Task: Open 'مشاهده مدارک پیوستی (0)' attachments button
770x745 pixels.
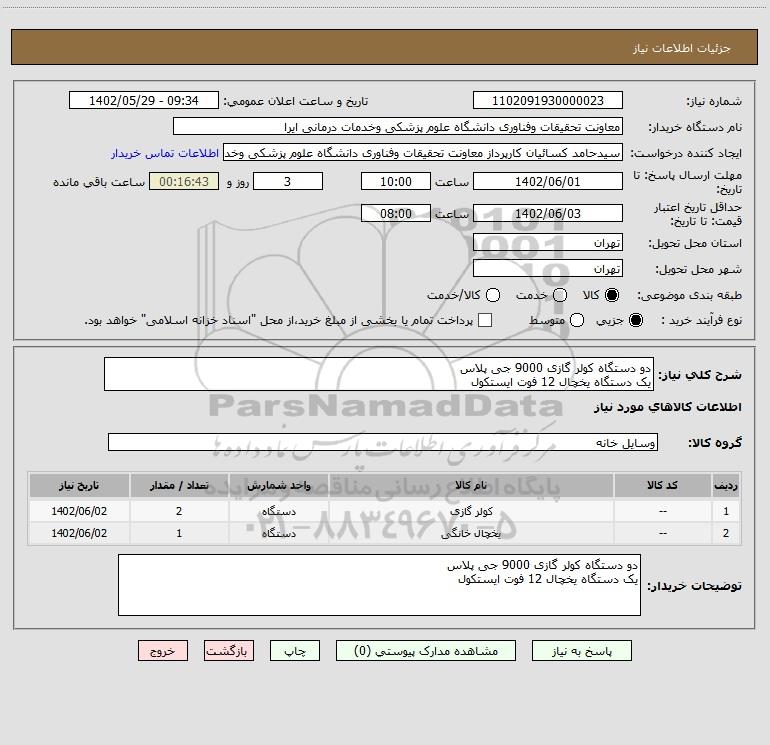Action: point(426,651)
